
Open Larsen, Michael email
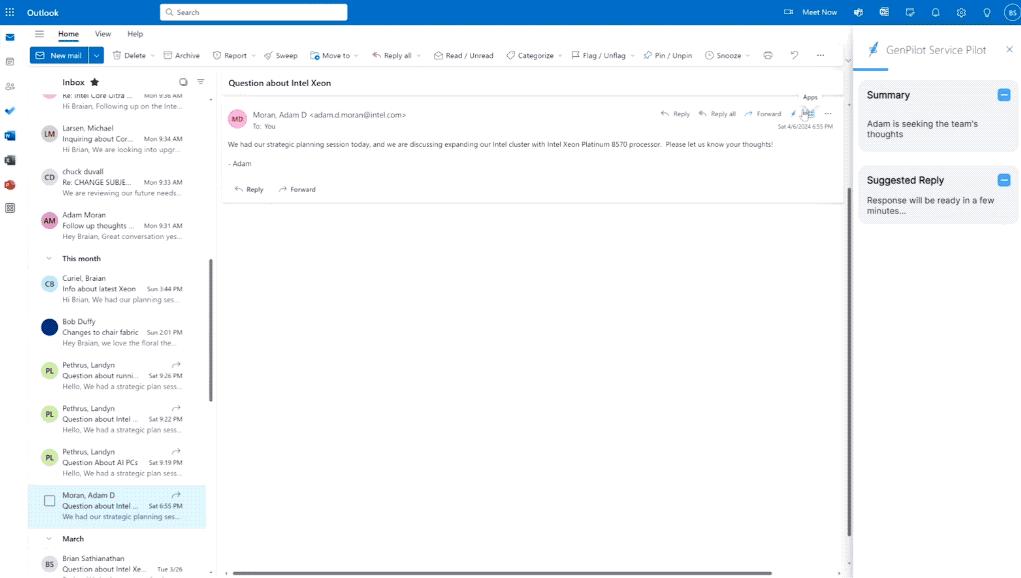pyautogui.click(x=117, y=139)
